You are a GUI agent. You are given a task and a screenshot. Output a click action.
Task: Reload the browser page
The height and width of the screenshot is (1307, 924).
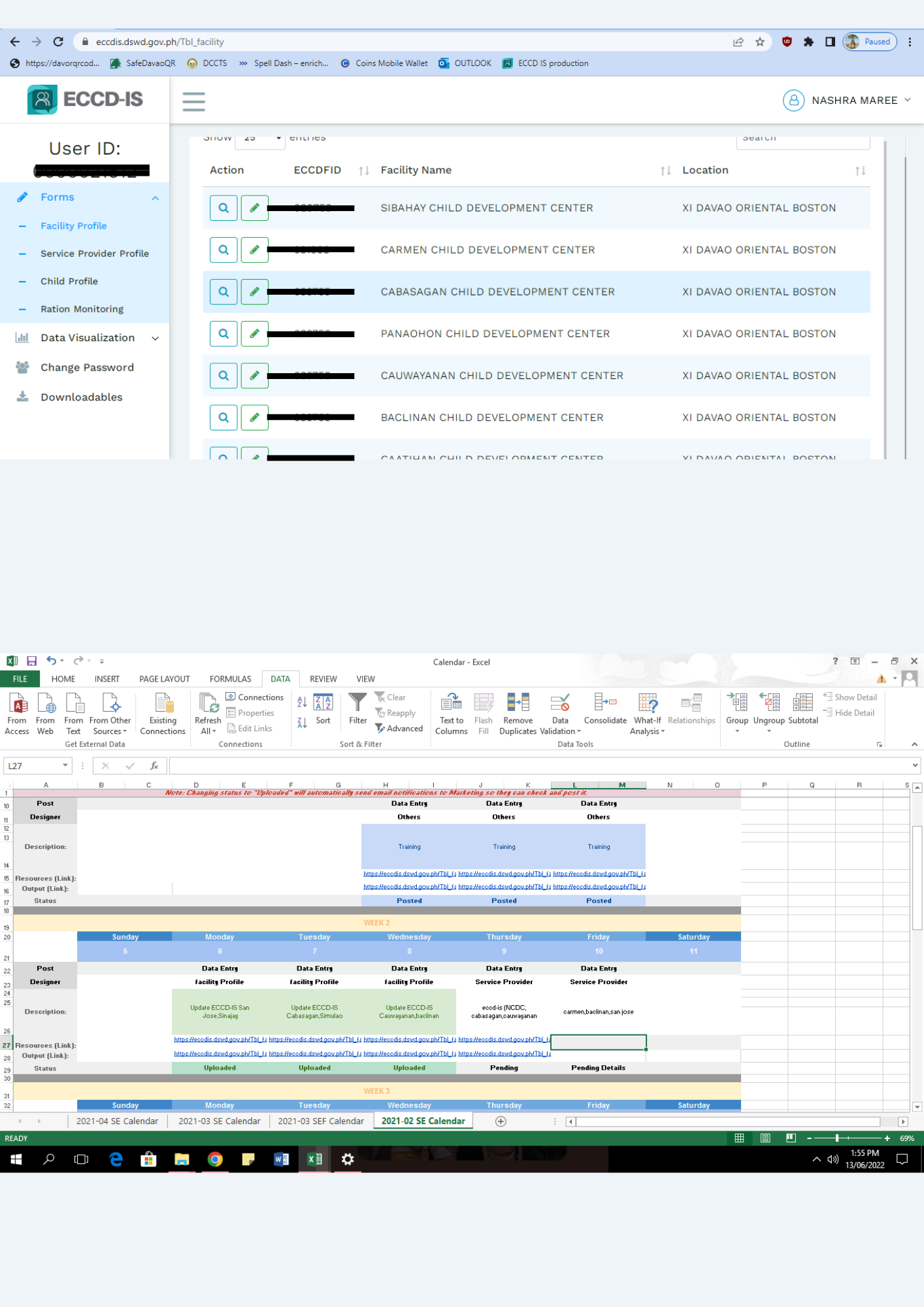pyautogui.click(x=58, y=42)
